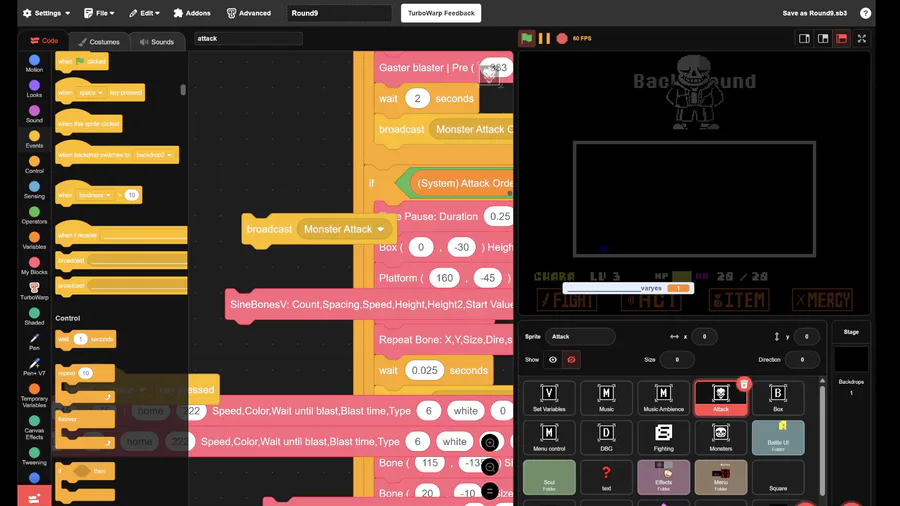
Task: Open the Addons page
Action: (x=192, y=13)
